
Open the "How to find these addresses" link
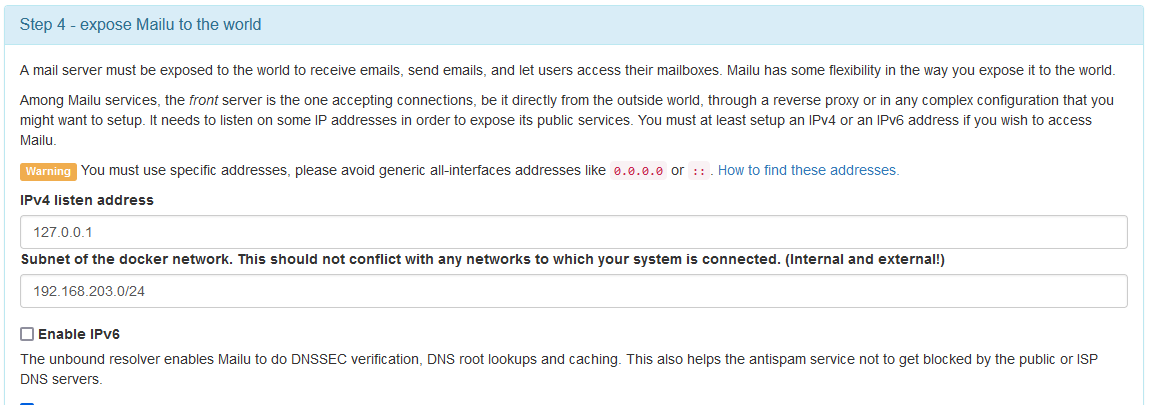pyautogui.click(x=808, y=170)
